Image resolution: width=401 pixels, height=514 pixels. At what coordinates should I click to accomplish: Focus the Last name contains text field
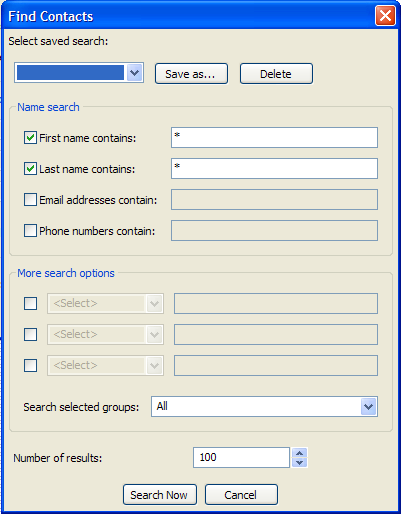(274, 168)
